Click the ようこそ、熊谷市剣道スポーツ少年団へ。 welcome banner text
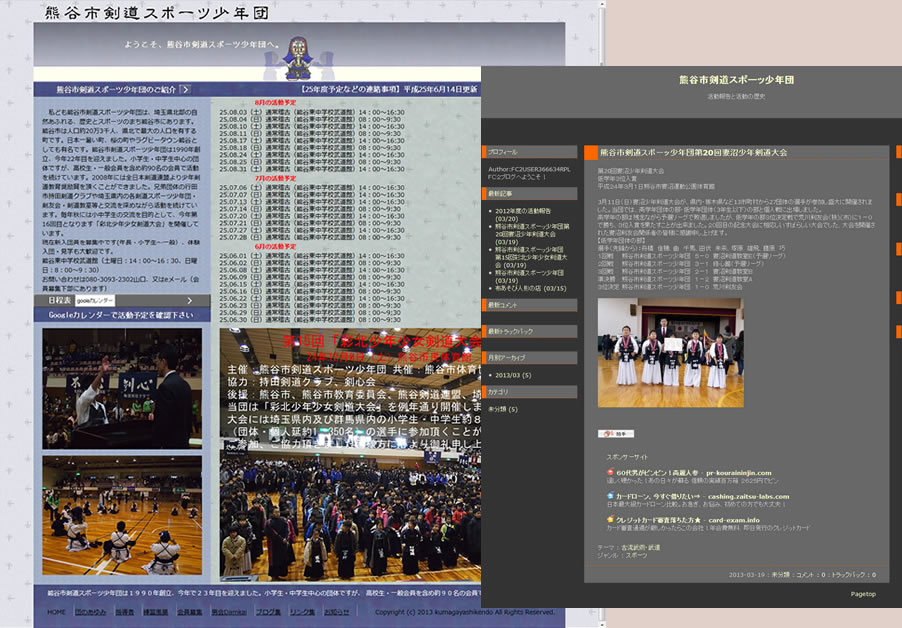 [x=202, y=44]
